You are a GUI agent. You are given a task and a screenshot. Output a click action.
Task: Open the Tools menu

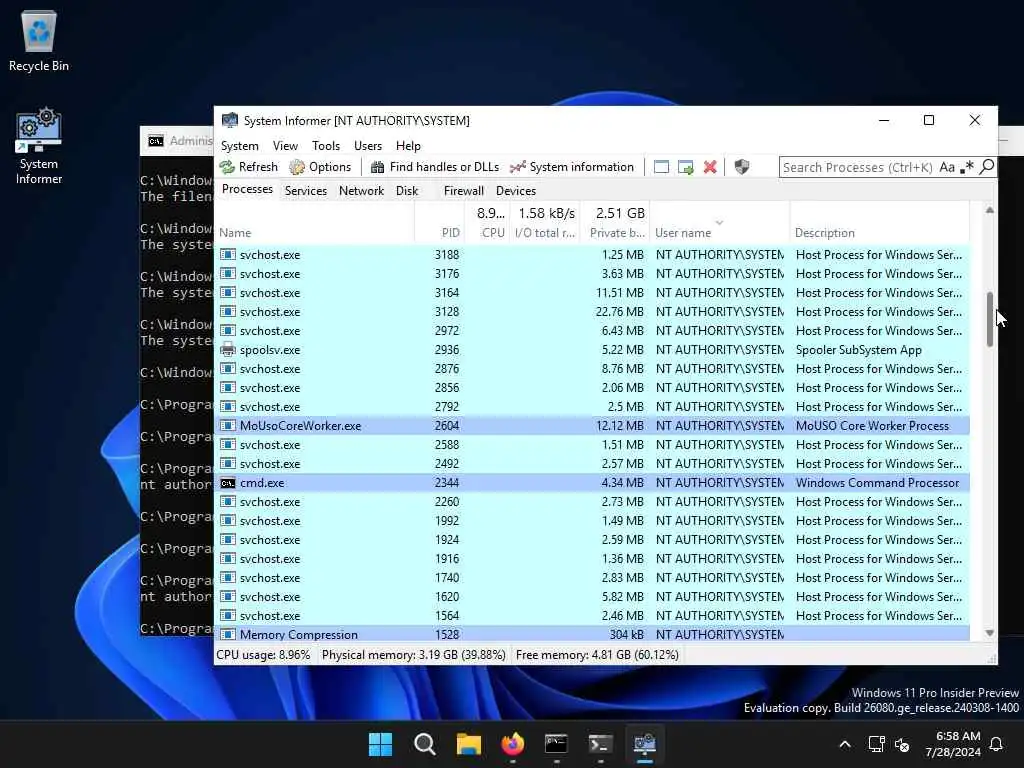pyautogui.click(x=326, y=146)
